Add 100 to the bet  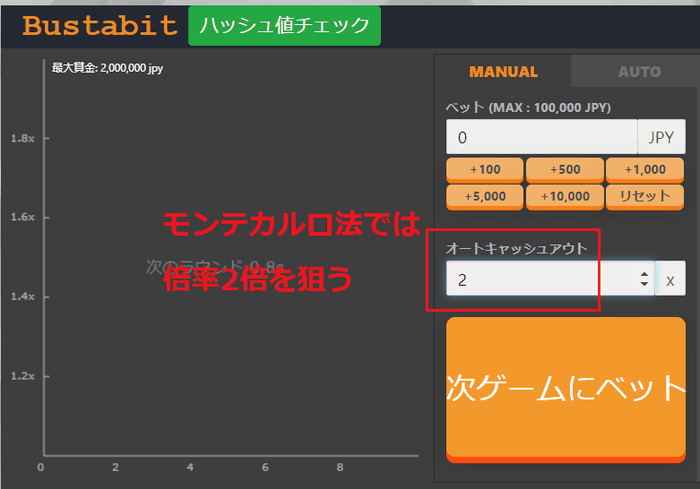(484, 170)
